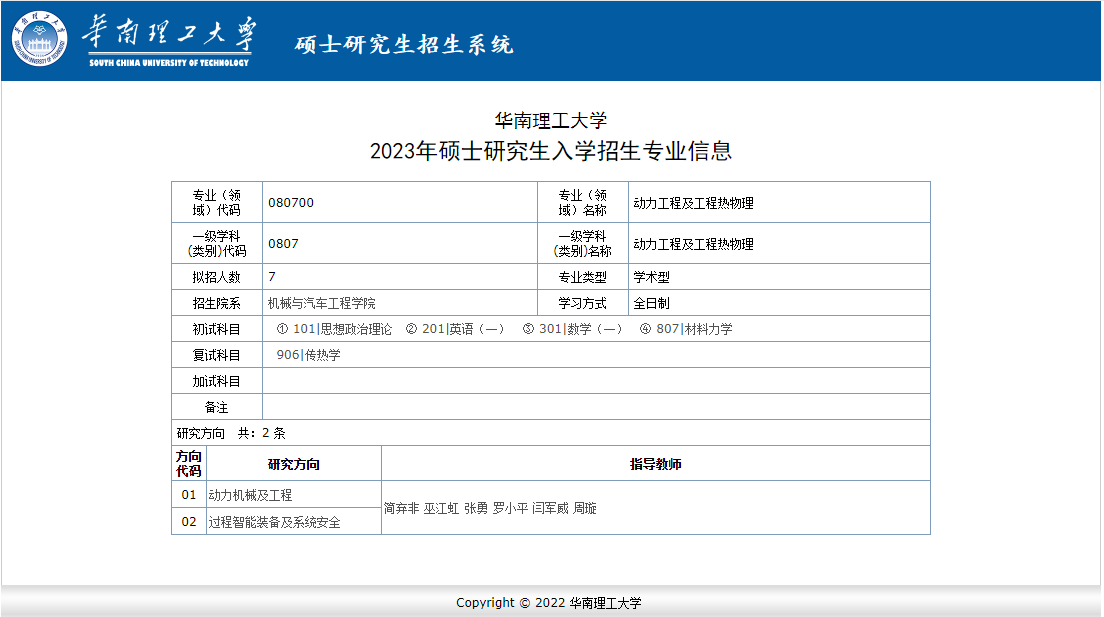Click the 方向代码 column header

(x=189, y=463)
